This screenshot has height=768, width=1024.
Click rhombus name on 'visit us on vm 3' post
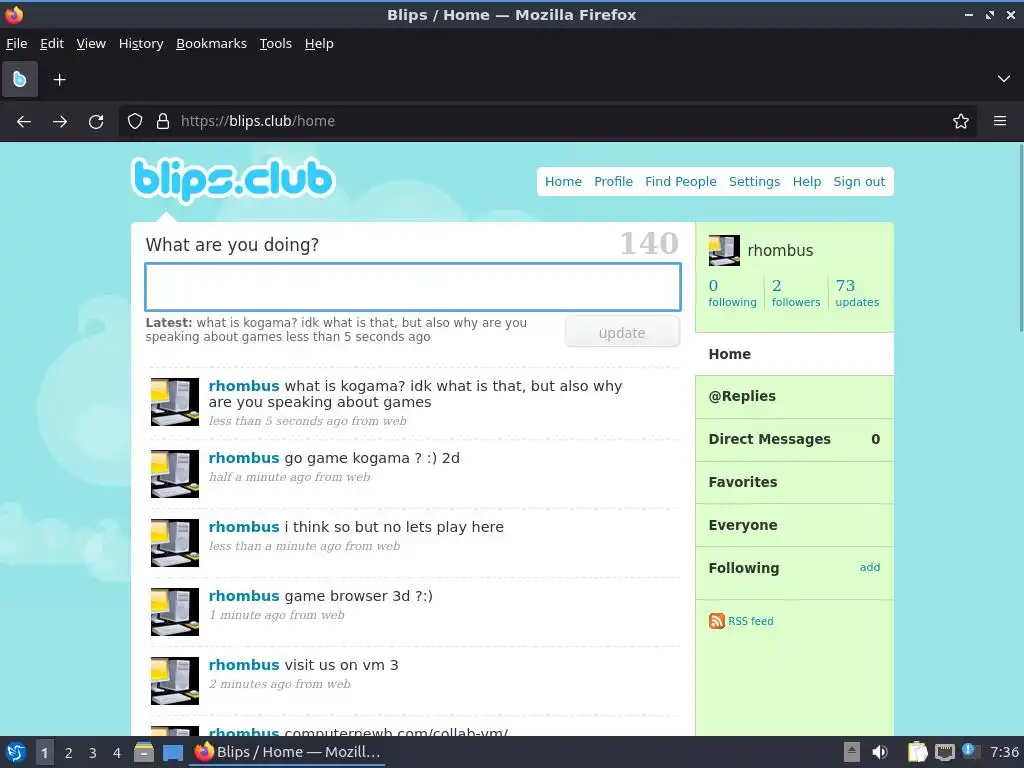pyautogui.click(x=244, y=665)
